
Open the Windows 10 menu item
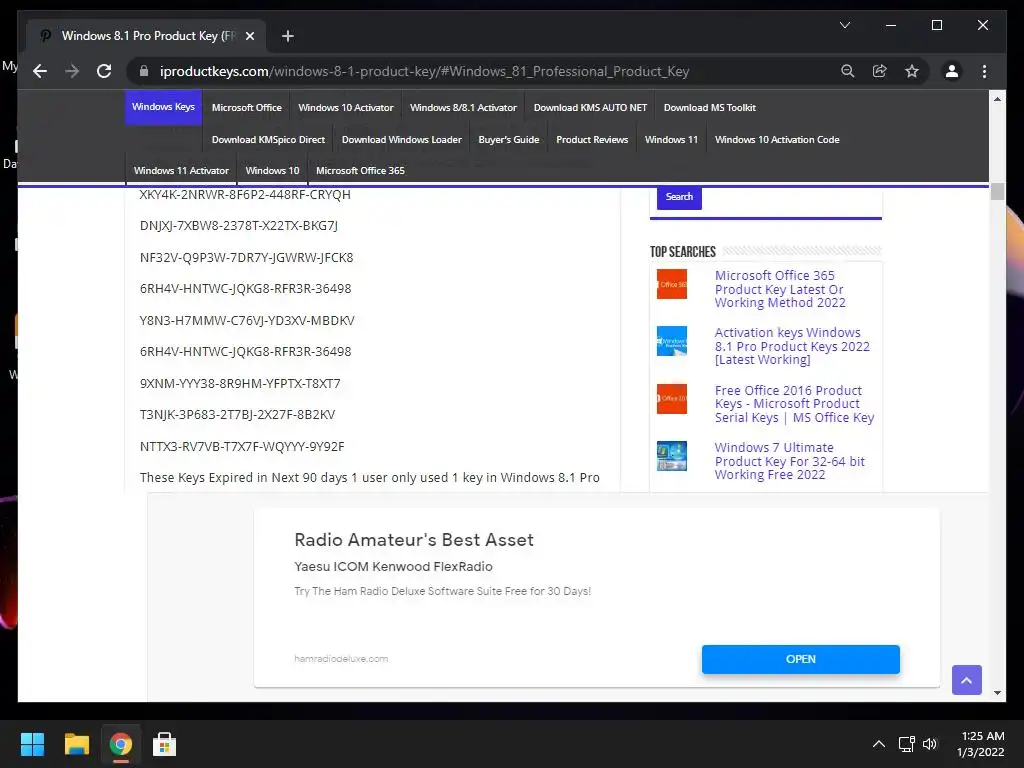(272, 170)
